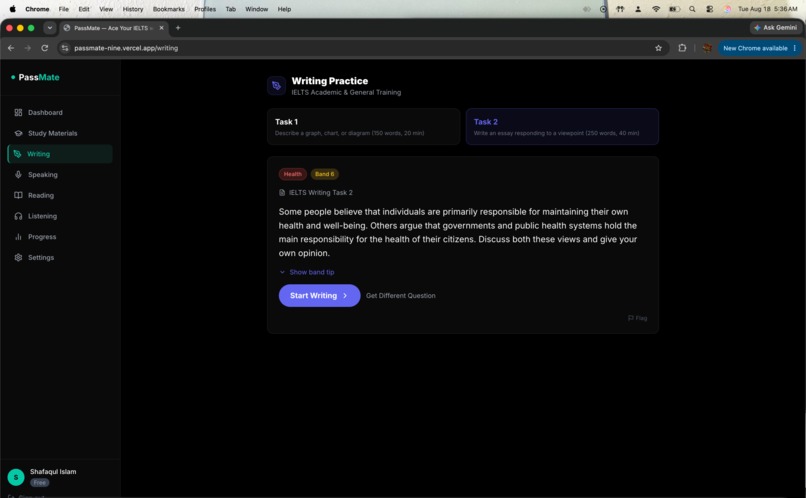806x498 pixels.
Task: Get Different Question
Action: [x=400, y=296]
